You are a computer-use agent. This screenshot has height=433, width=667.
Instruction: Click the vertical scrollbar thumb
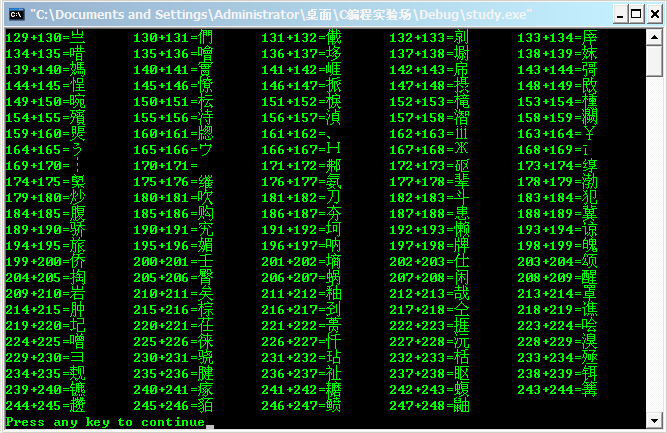653,62
